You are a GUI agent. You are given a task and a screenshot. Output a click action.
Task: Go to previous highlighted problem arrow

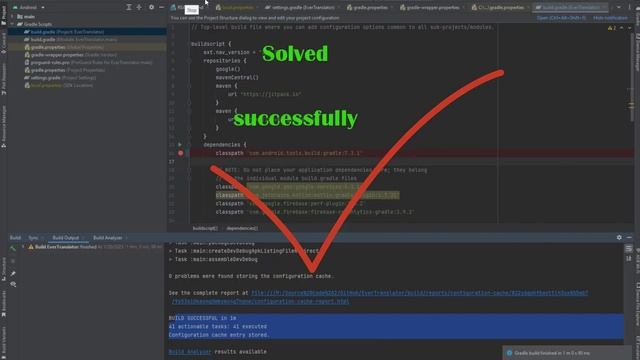[622, 28]
